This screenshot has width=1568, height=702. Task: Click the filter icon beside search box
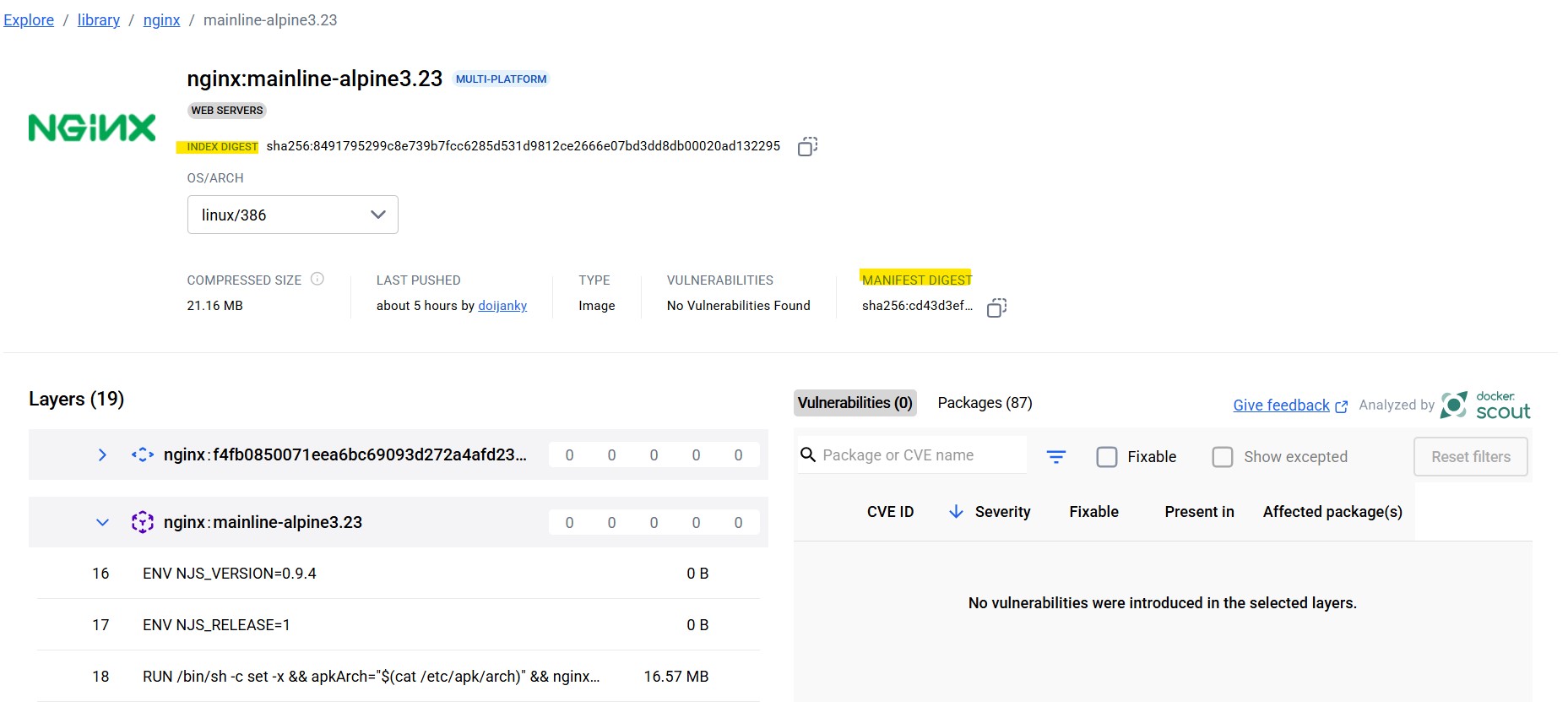1055,457
